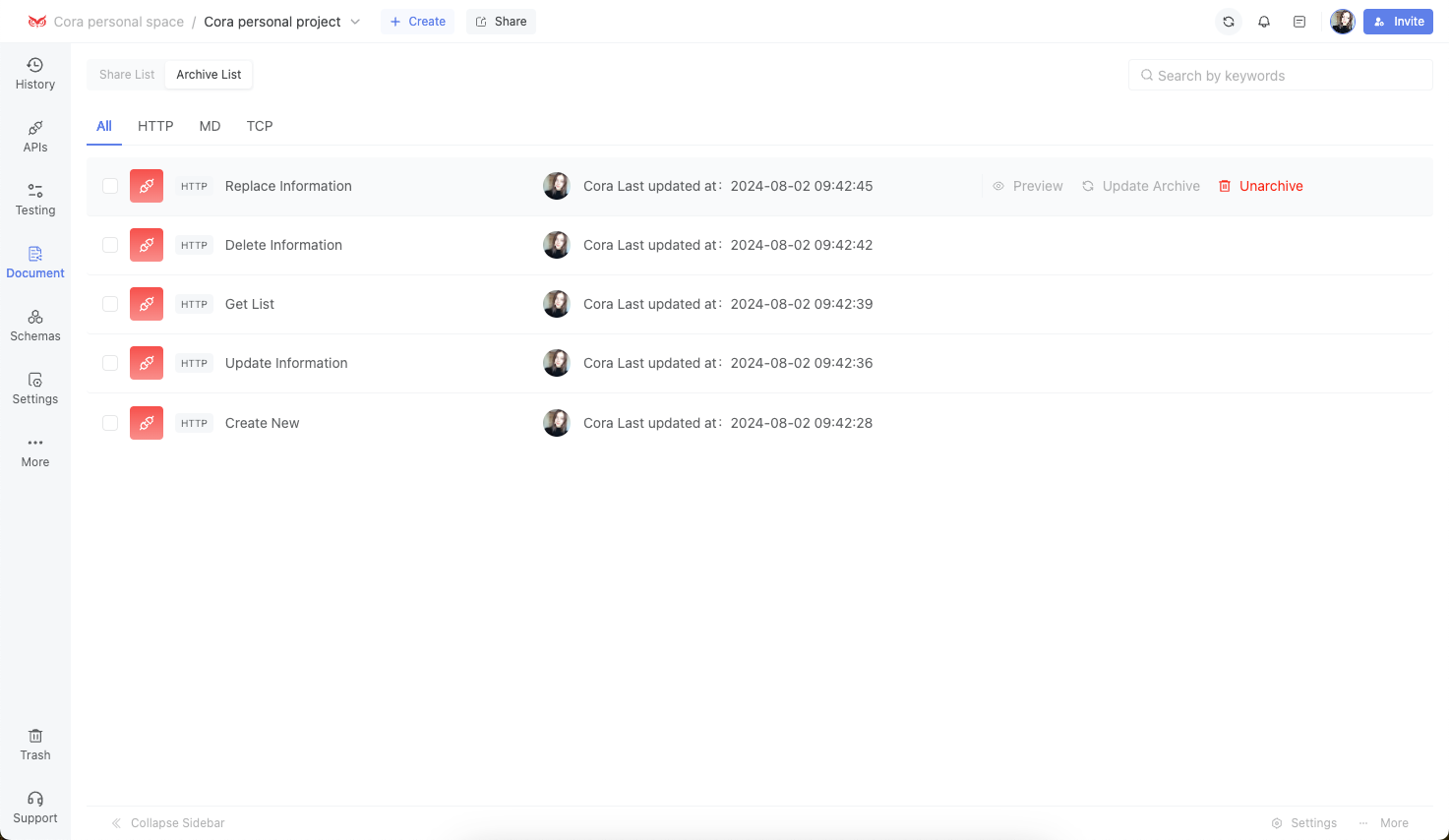Image resolution: width=1449 pixels, height=840 pixels.
Task: Click the red API icon for Update Information
Action: 147,363
